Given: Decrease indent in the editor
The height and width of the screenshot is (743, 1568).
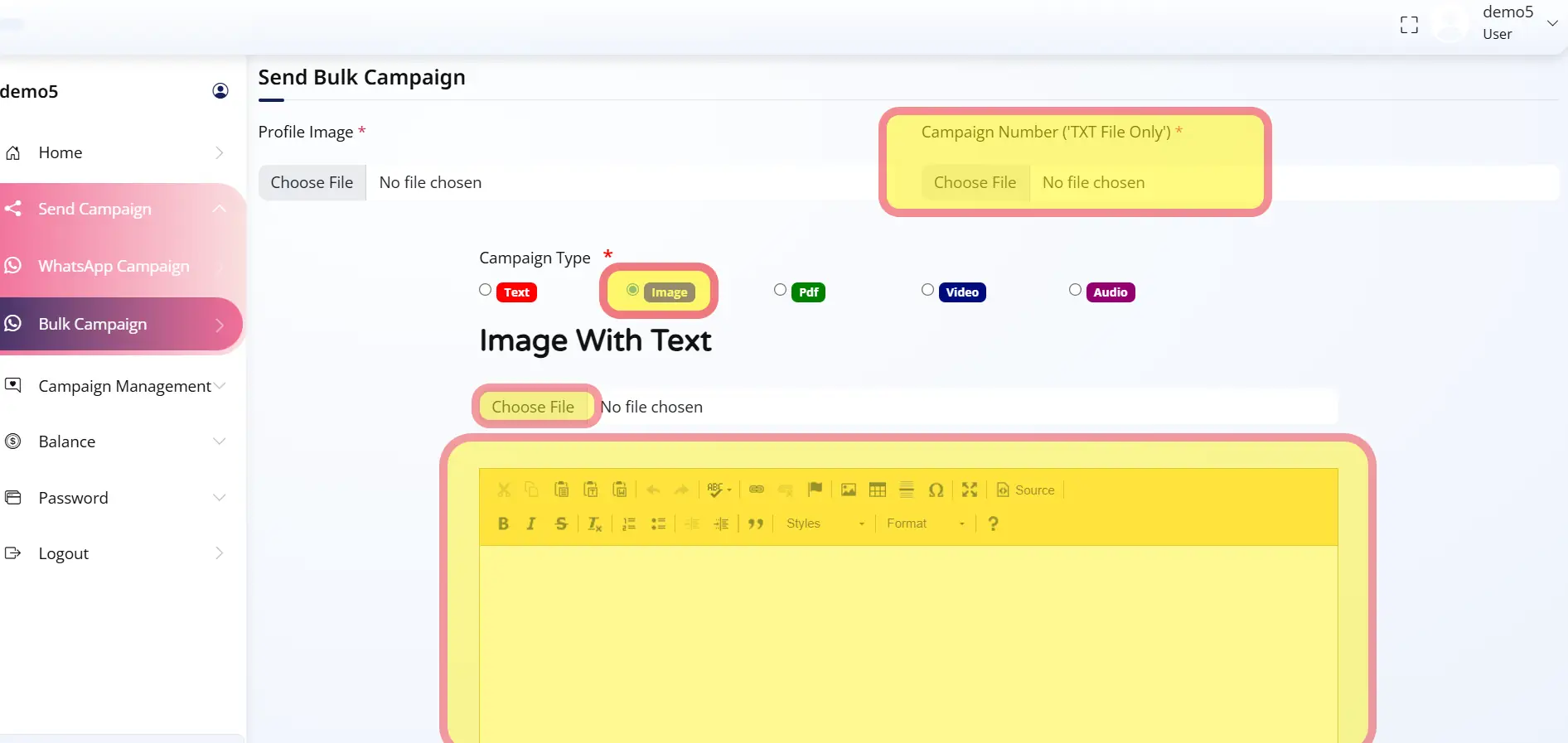Looking at the screenshot, I should tap(692, 523).
